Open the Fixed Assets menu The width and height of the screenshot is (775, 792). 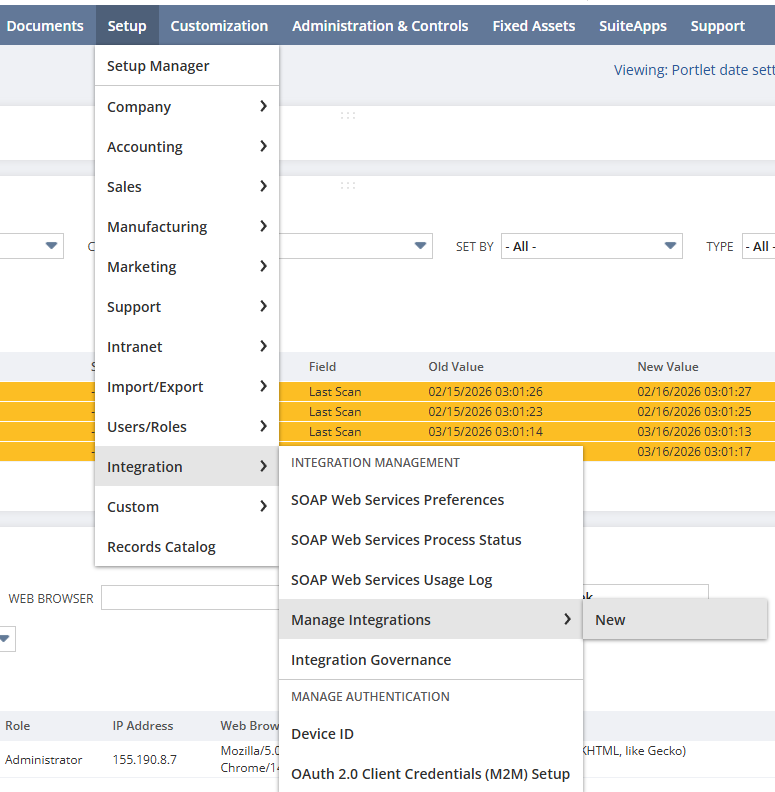click(534, 26)
